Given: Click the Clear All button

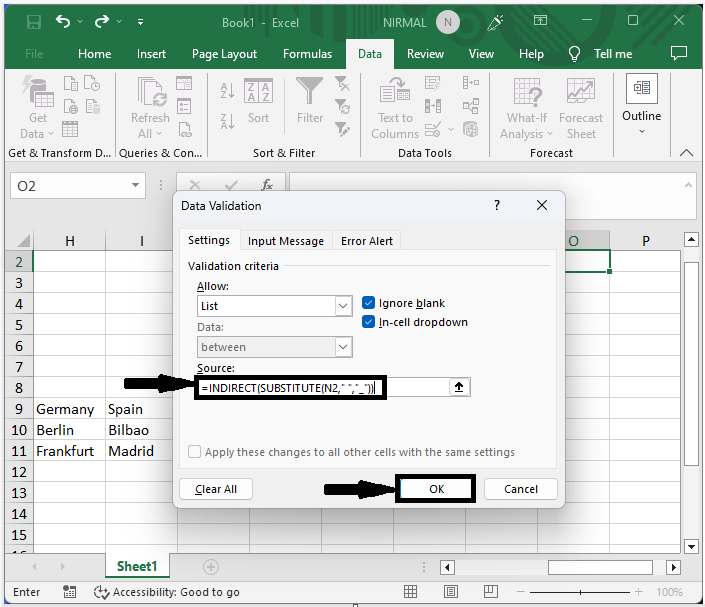Looking at the screenshot, I should (216, 489).
